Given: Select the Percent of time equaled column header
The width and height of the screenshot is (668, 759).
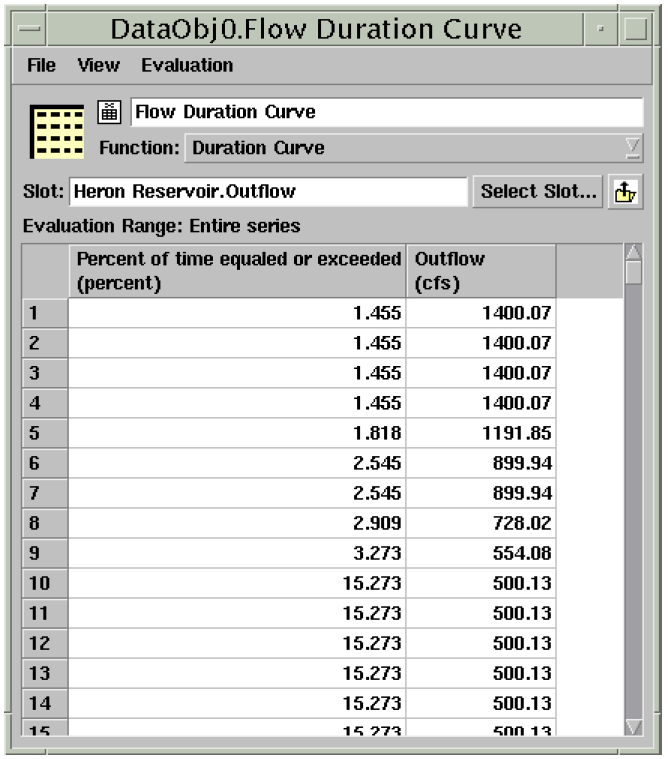Looking at the screenshot, I should [238, 271].
